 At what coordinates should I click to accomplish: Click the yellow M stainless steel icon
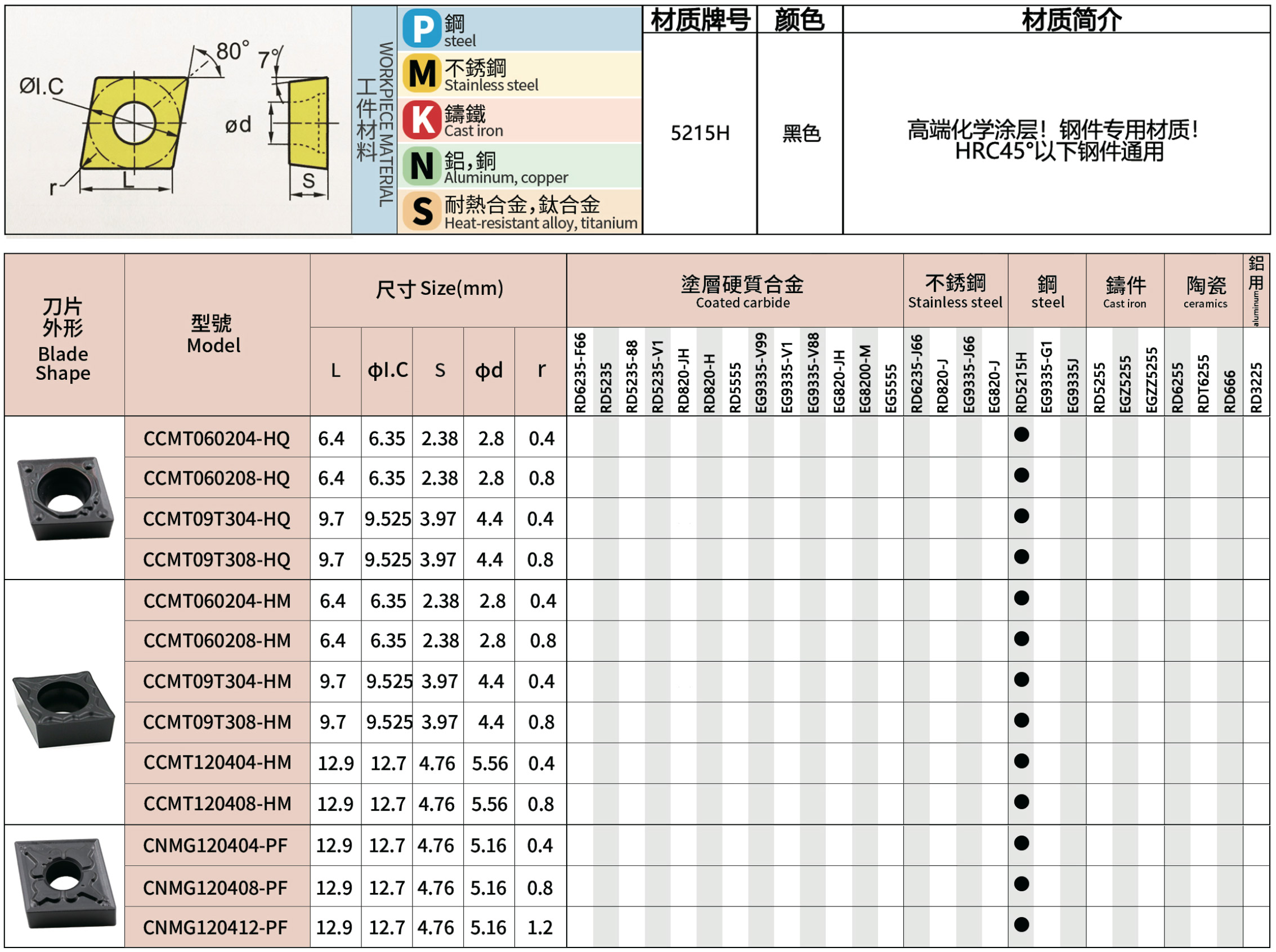(x=422, y=74)
